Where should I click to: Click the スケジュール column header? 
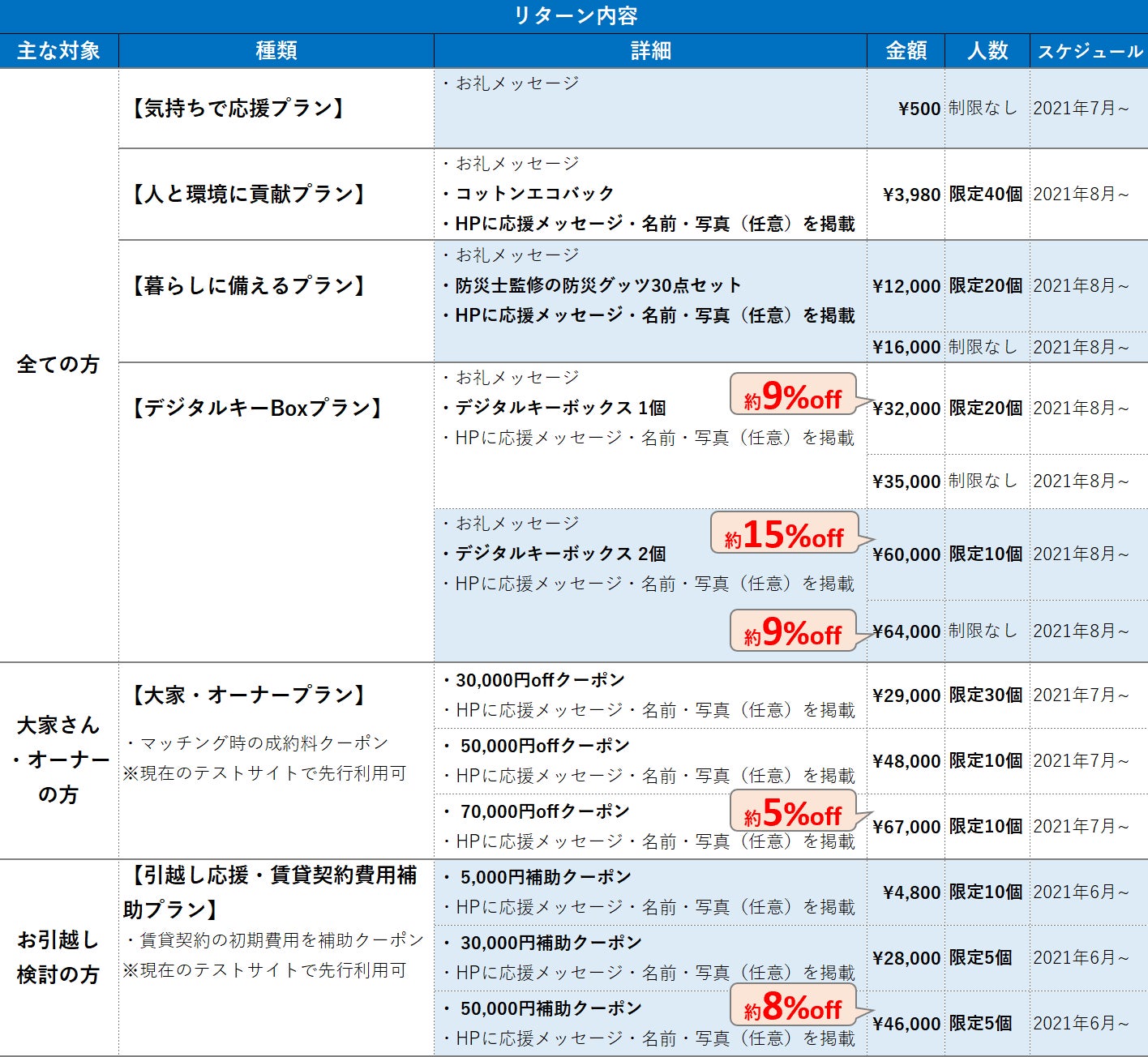[x=1089, y=51]
